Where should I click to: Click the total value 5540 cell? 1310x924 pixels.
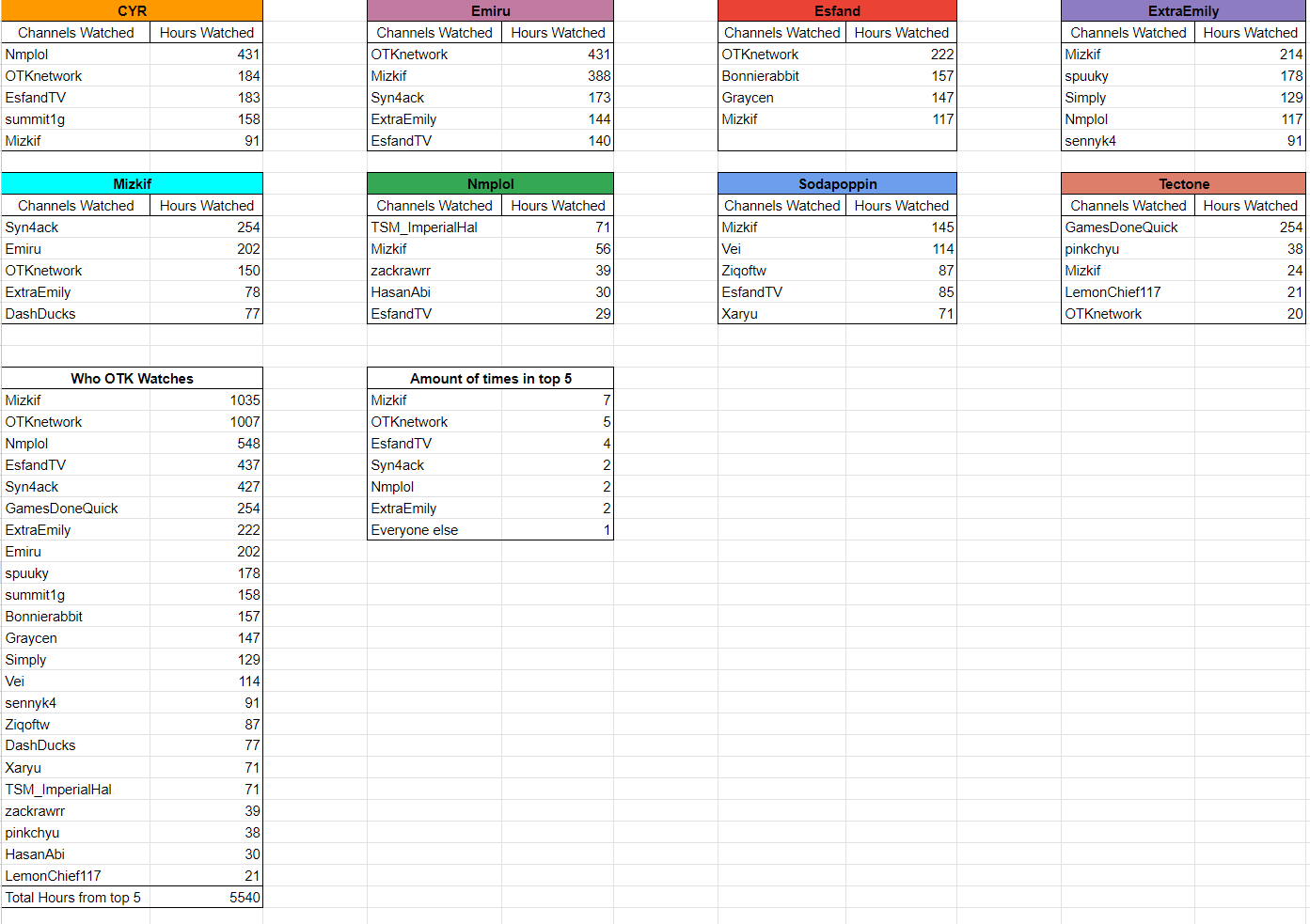click(206, 897)
